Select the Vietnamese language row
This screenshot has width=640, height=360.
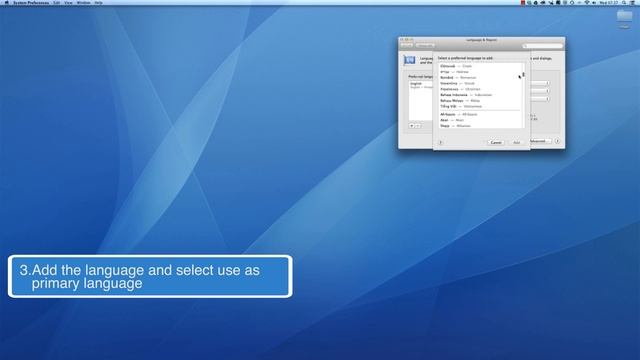point(480,106)
